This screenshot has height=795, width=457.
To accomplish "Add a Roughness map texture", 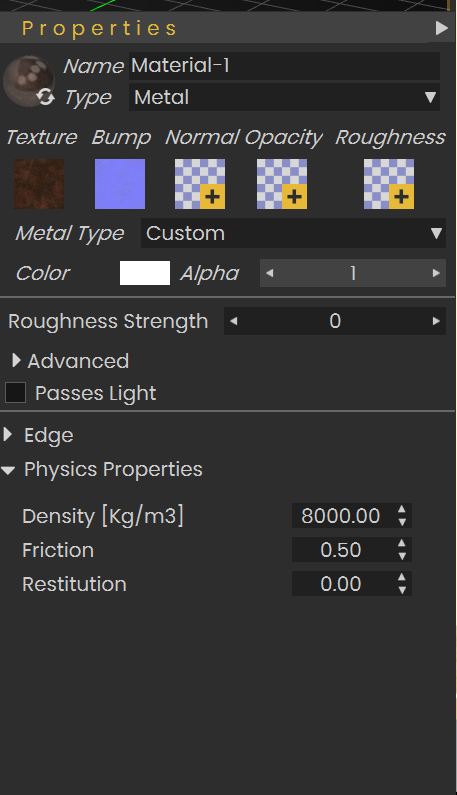I will 389,184.
